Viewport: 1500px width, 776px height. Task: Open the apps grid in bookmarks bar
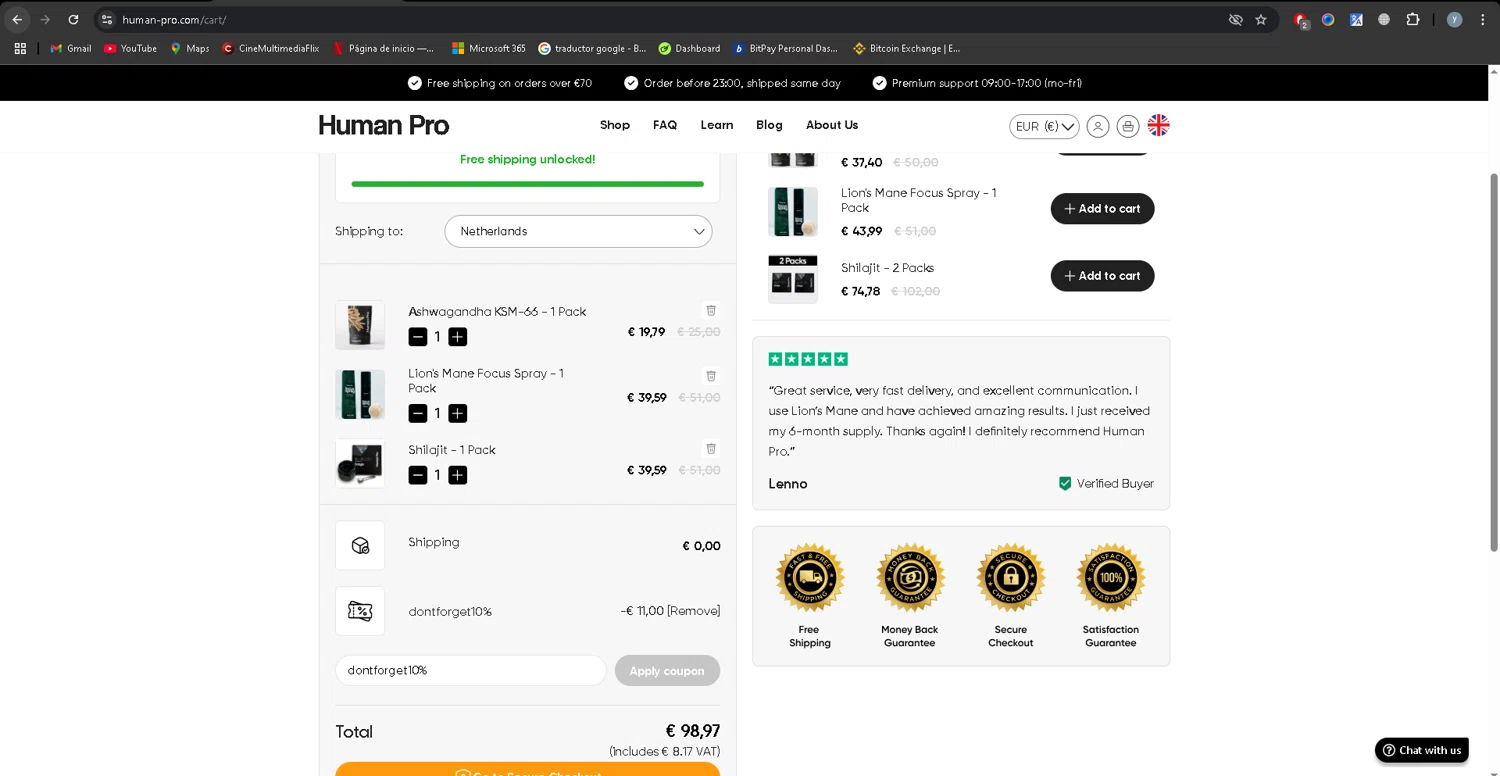coord(20,48)
